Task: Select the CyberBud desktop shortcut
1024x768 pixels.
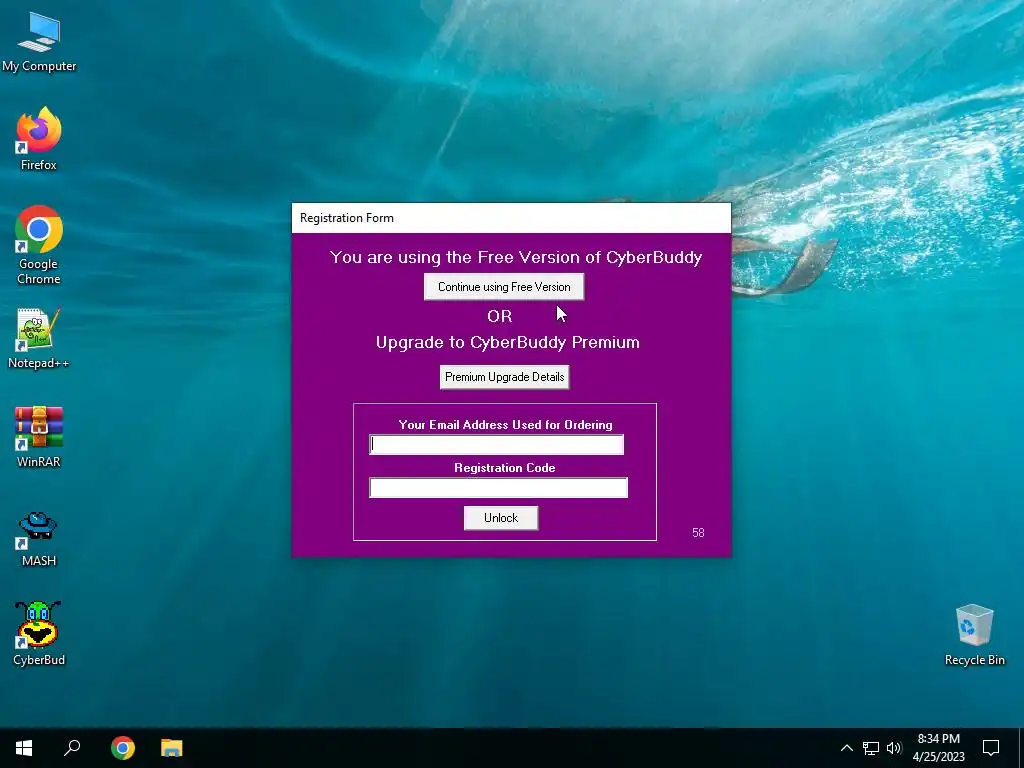Action: point(39,634)
